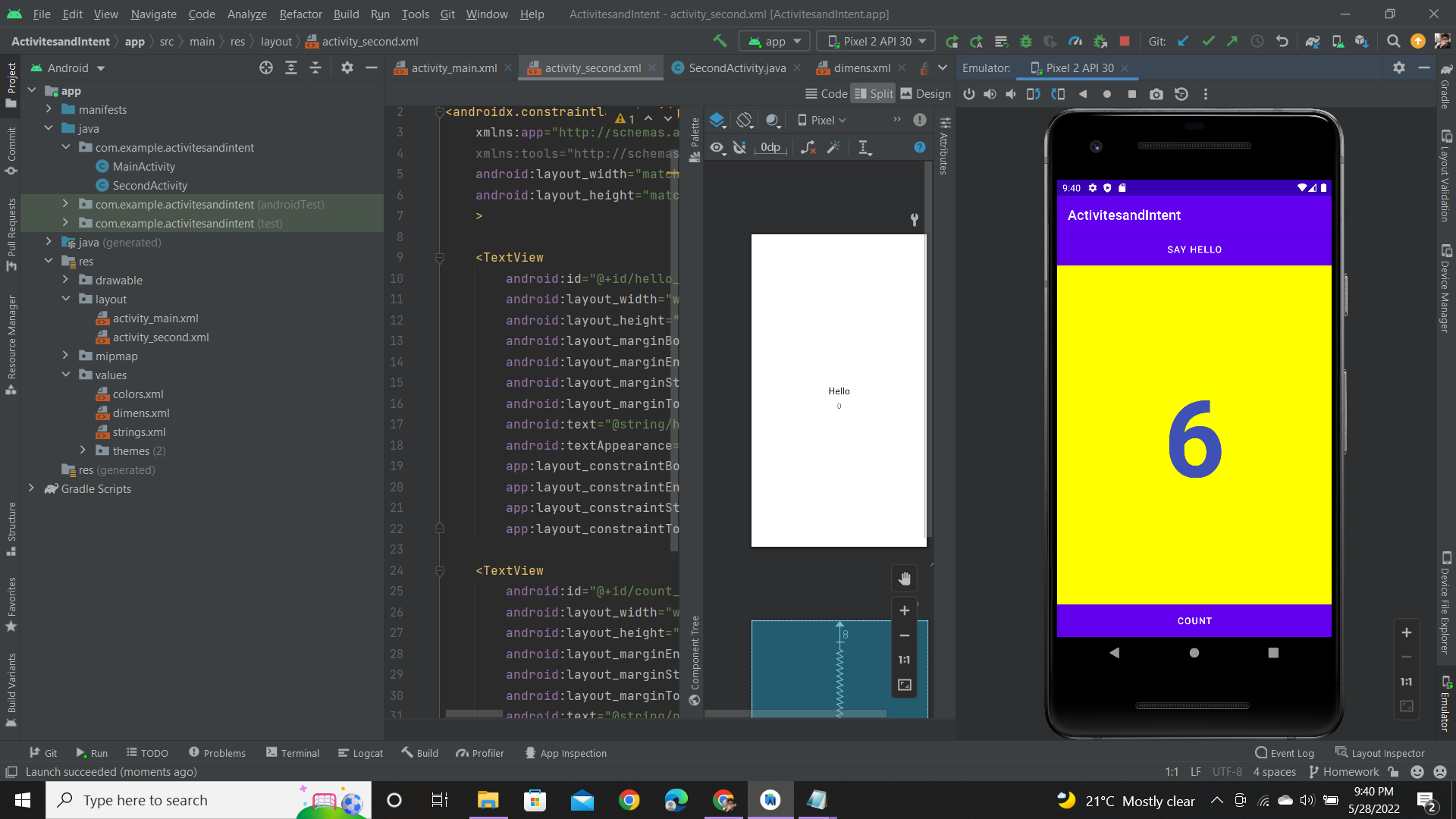
Task: Toggle design surface layers icon
Action: tap(717, 120)
